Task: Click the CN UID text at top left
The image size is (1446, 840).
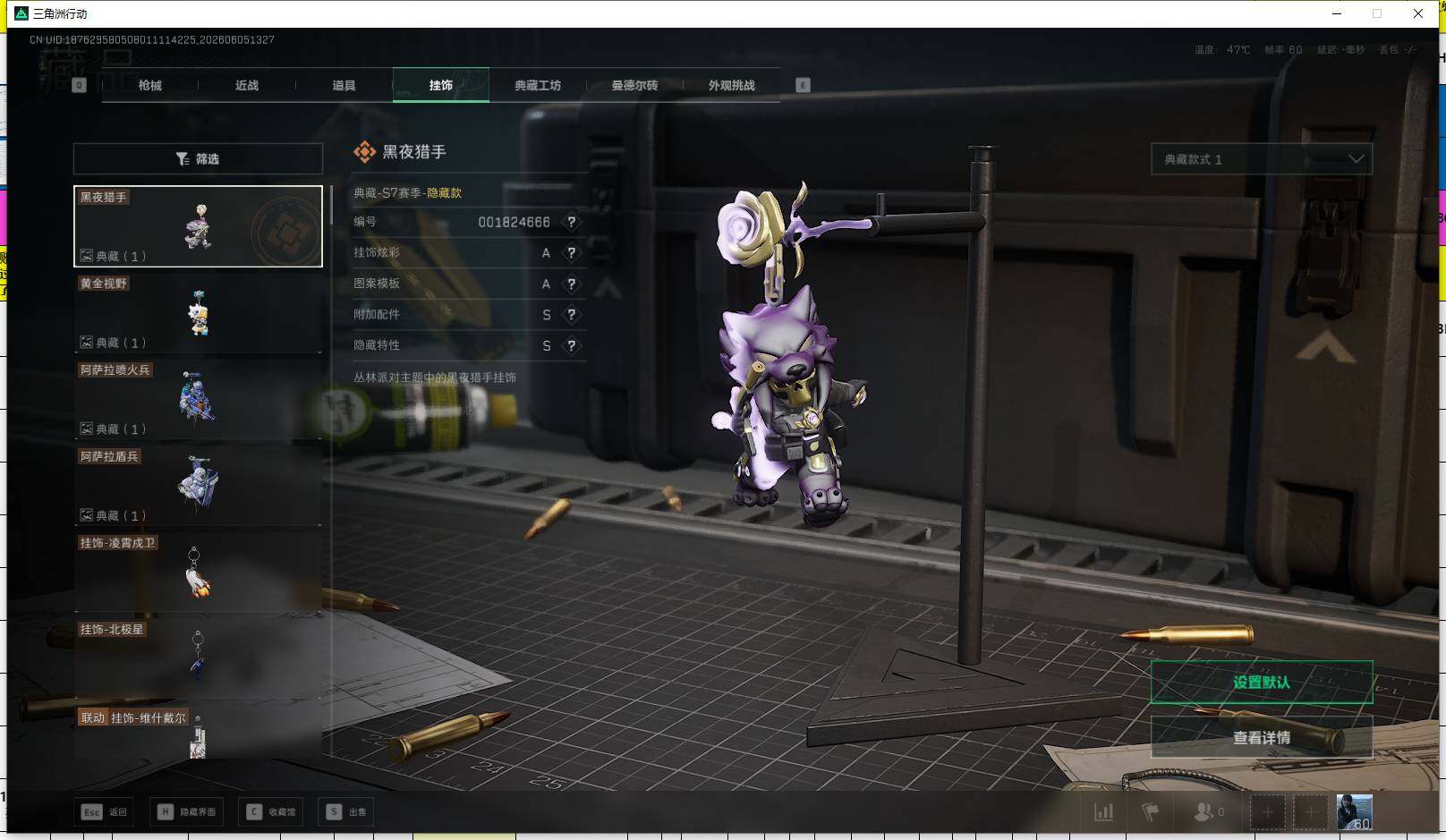Action: [x=152, y=40]
